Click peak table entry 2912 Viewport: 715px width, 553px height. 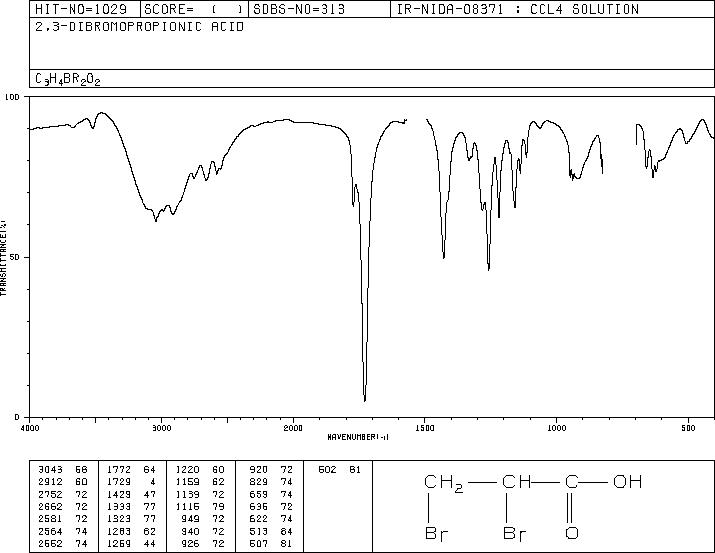coord(50,482)
